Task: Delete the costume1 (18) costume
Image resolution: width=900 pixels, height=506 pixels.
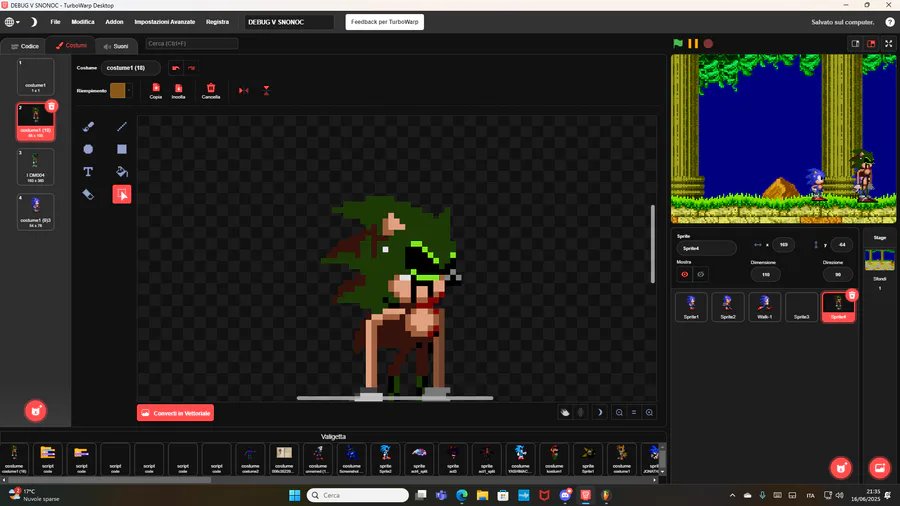Action: point(52,106)
